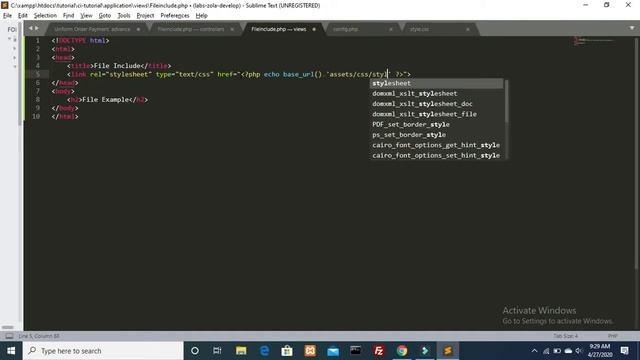Image resolution: width=640 pixels, height=360 pixels.
Task: Close the config.php tab
Action: coord(391,29)
